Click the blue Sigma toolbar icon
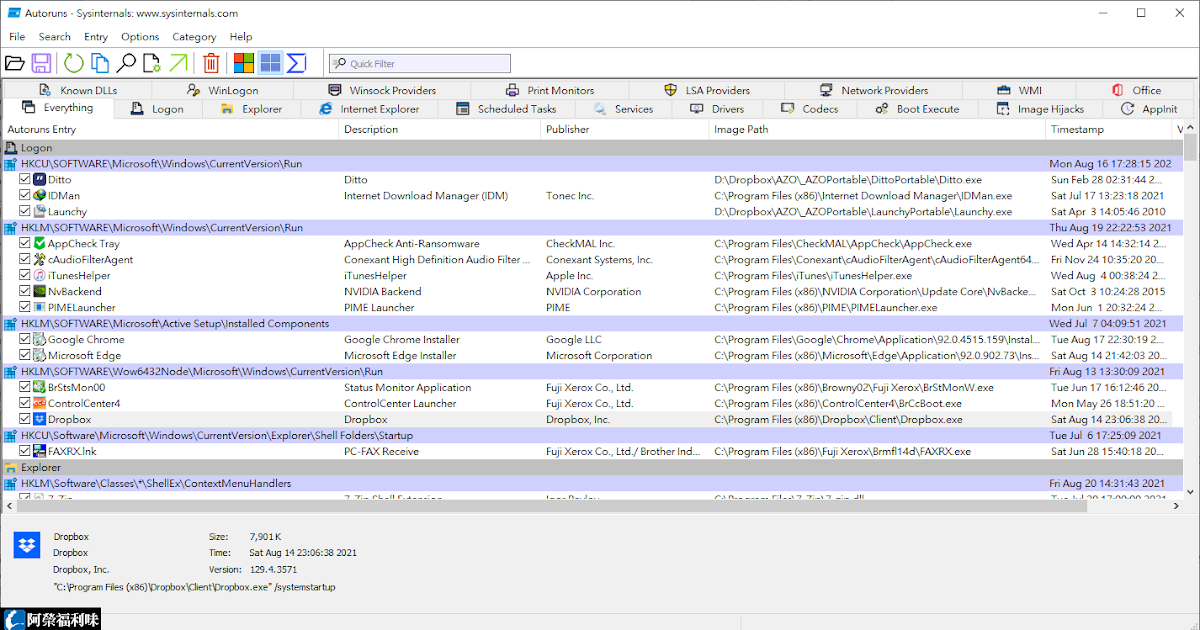Image resolution: width=1200 pixels, height=630 pixels. point(296,63)
